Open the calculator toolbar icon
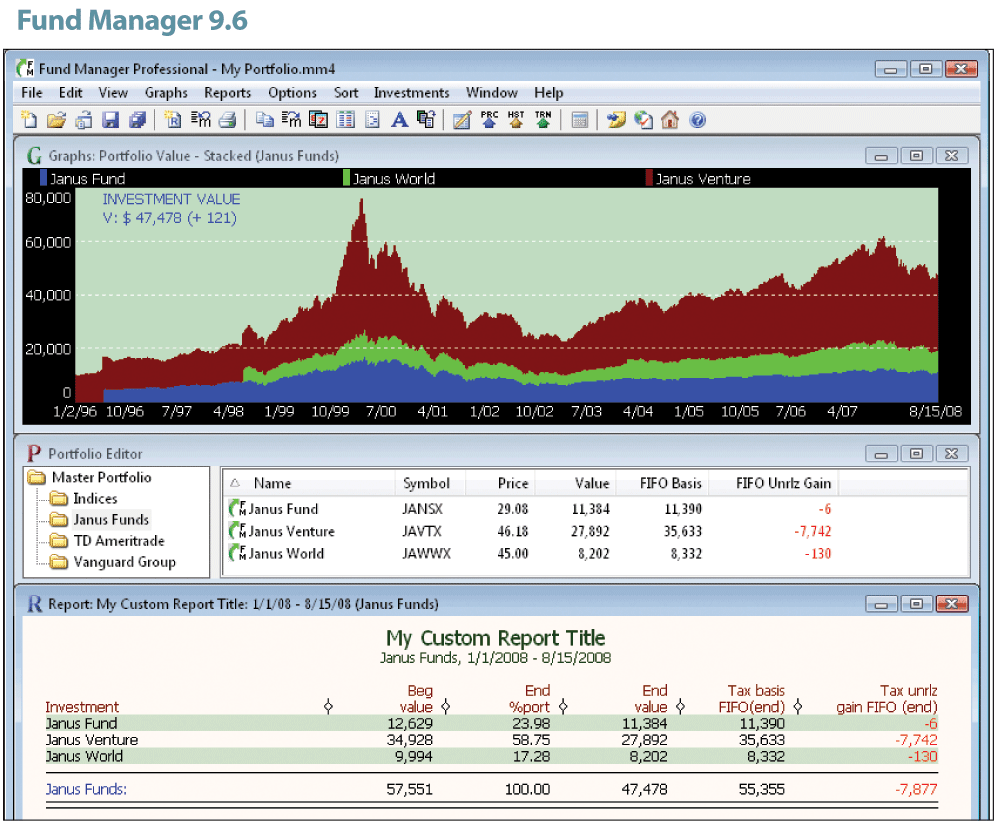This screenshot has width=1000, height=830. [x=578, y=120]
